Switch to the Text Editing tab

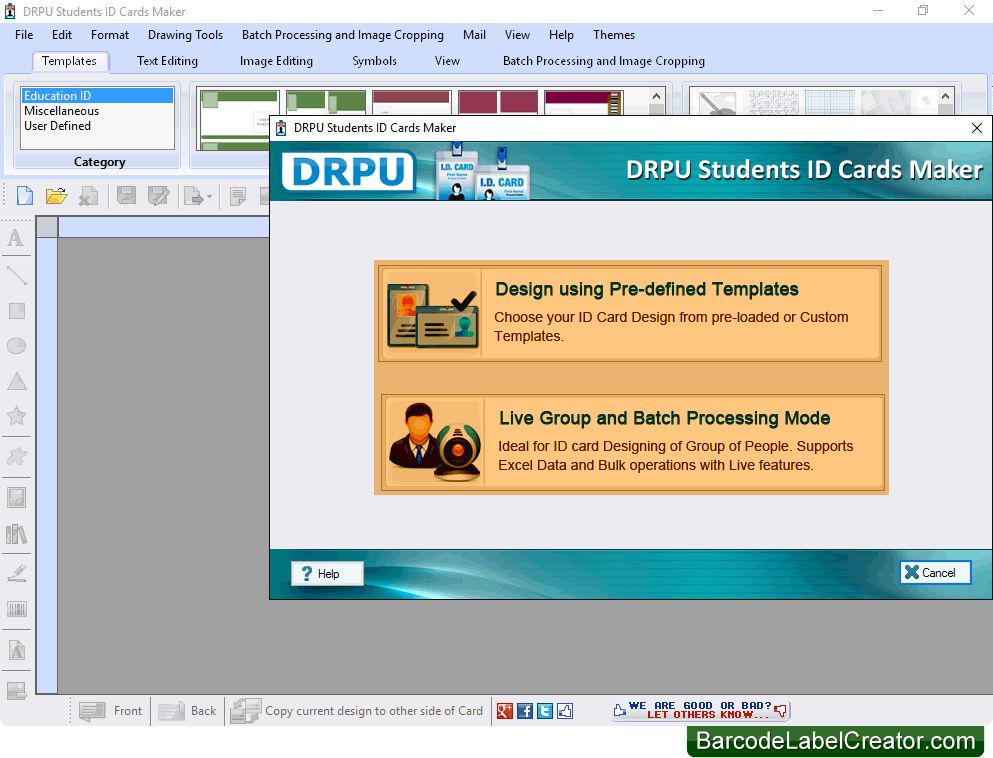(x=167, y=61)
